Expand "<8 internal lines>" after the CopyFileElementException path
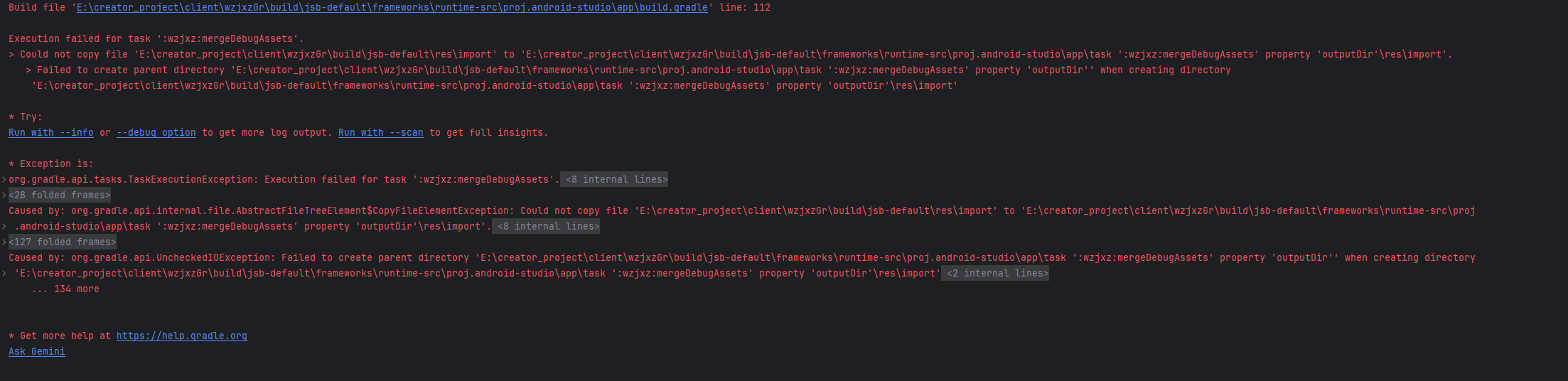Viewport: 1568px width, 381px height. [547, 227]
